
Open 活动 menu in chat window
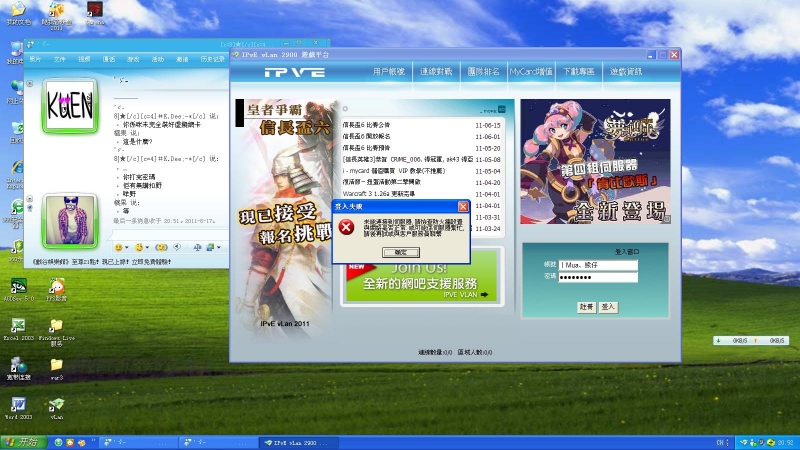point(158,59)
